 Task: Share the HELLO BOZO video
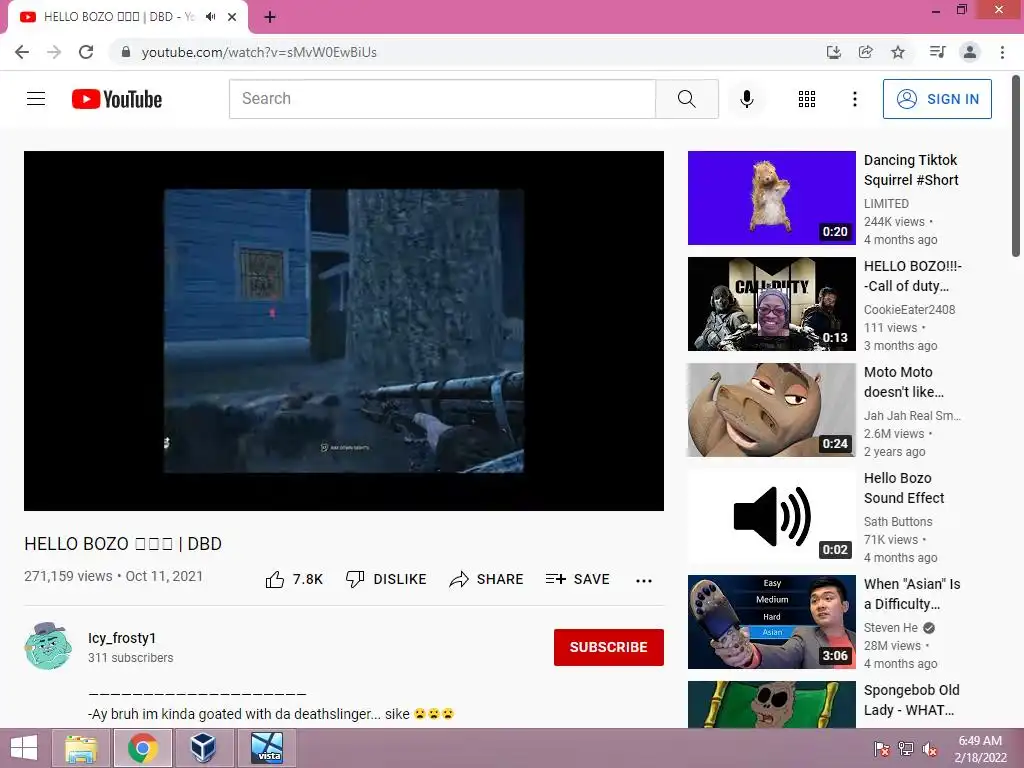tap(487, 579)
